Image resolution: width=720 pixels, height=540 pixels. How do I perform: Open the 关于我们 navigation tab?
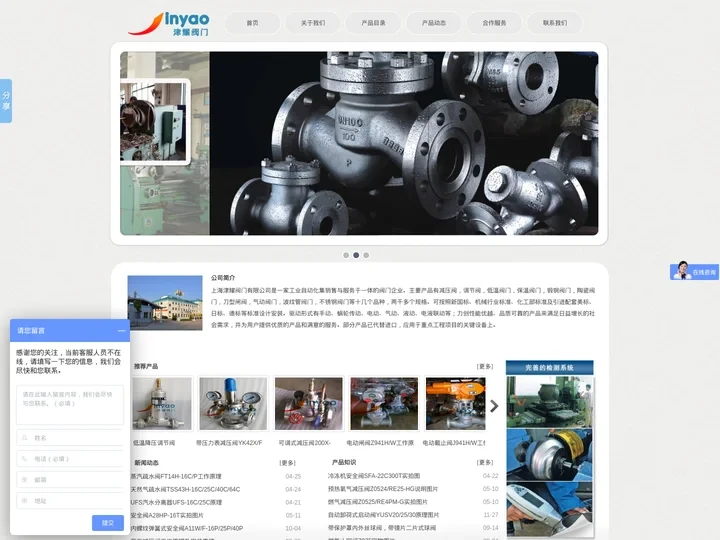313,23
